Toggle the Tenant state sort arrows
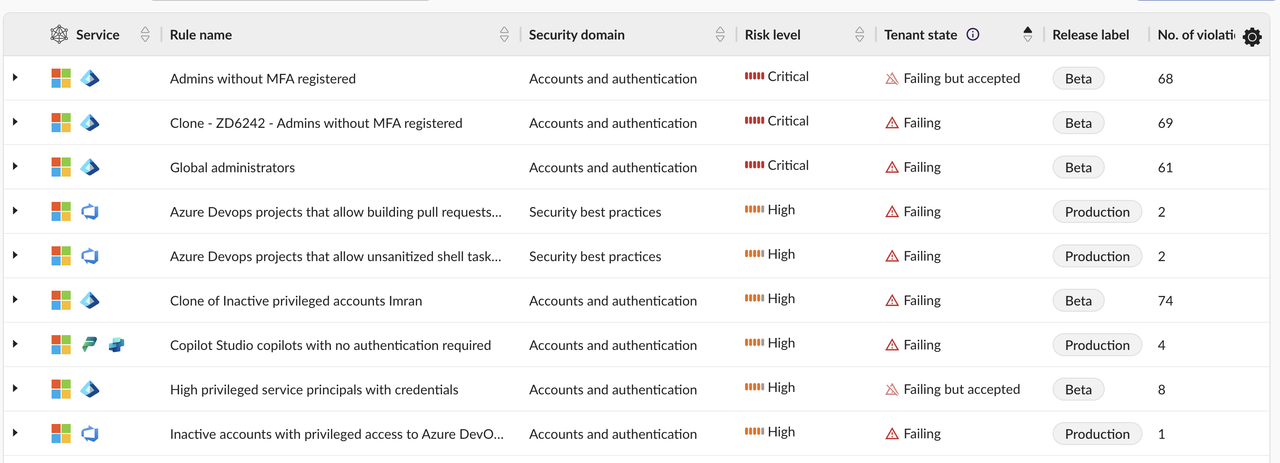 pyautogui.click(x=1027, y=35)
